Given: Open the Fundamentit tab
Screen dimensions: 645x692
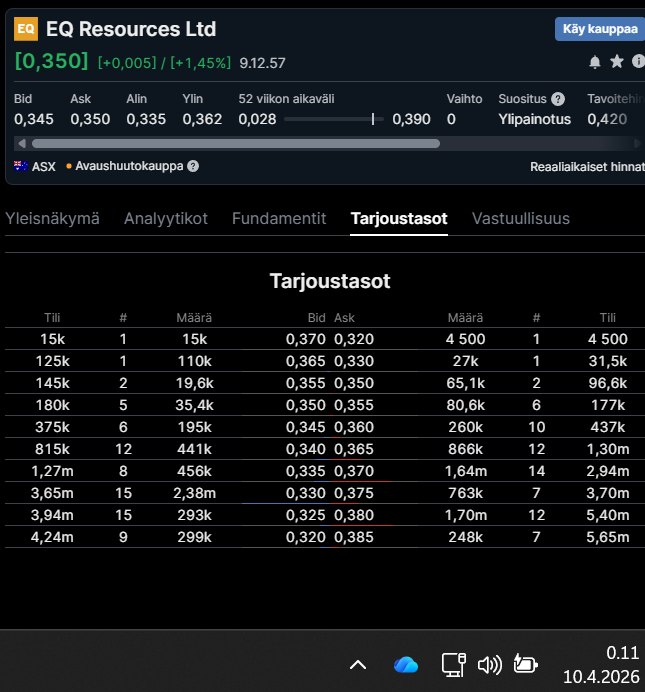Looking at the screenshot, I should coord(279,218).
